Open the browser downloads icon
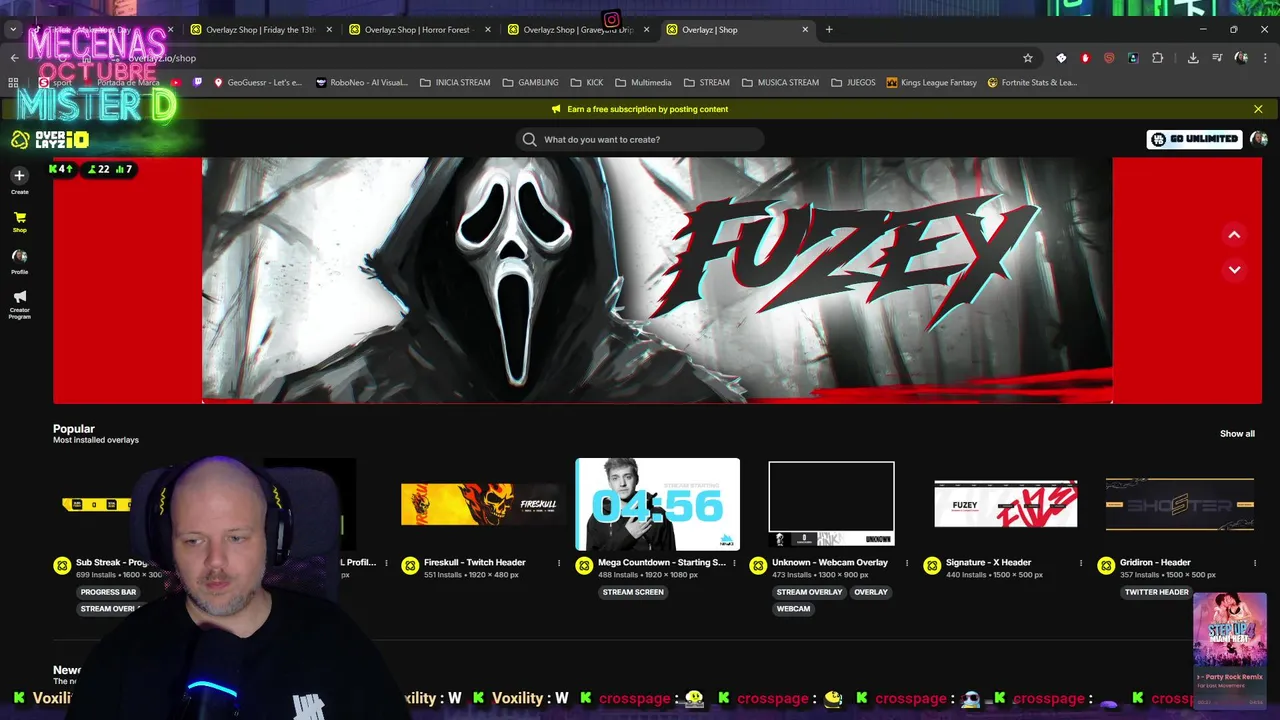Viewport: 1280px width, 720px height. 1193,58
